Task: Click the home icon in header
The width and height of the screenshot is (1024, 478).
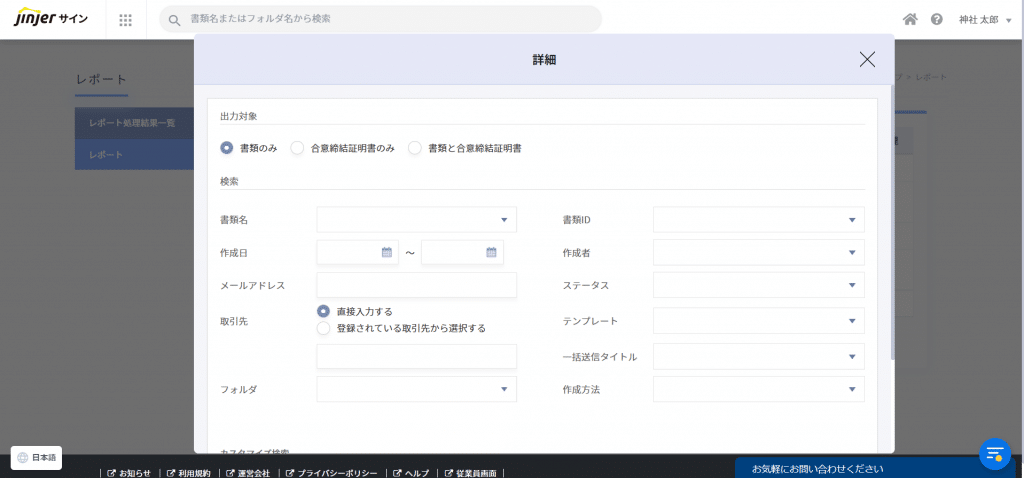Action: tap(910, 19)
